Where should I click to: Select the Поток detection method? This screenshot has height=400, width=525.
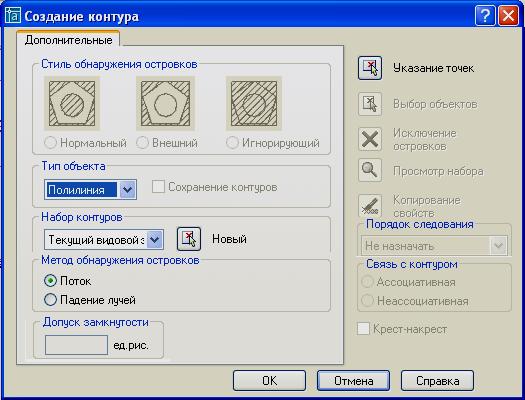tap(50, 281)
